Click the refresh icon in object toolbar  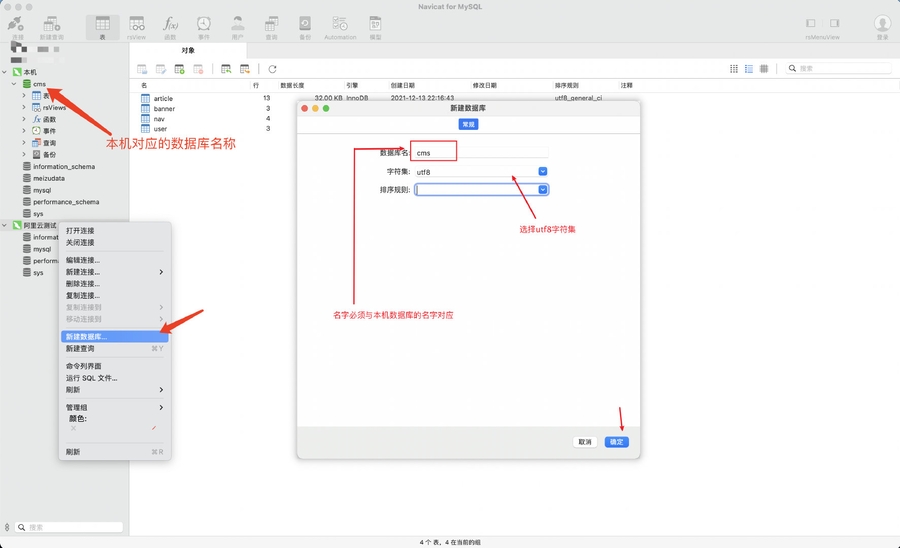(272, 69)
